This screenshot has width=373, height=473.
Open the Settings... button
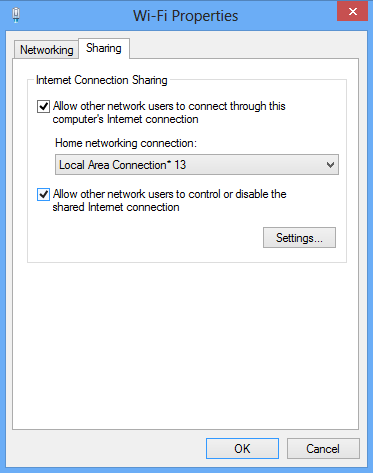[x=299, y=238]
